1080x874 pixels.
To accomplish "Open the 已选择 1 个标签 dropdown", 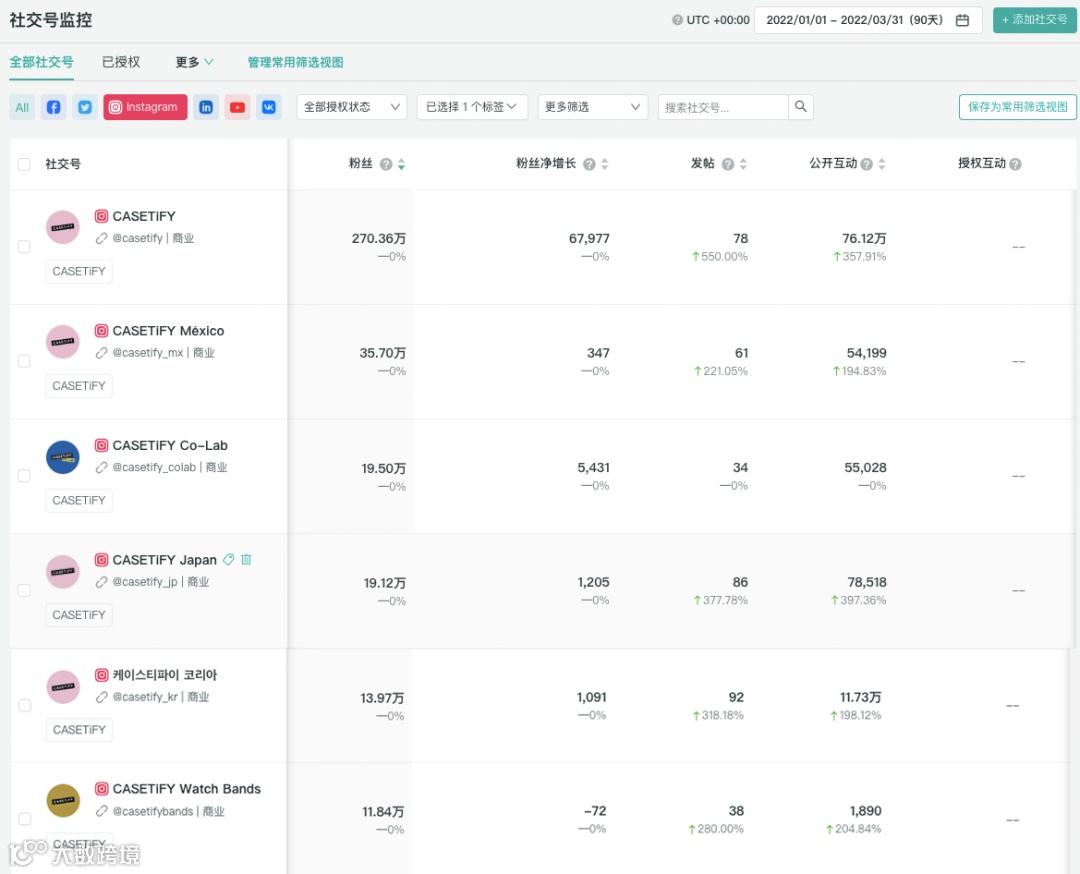I will (x=472, y=107).
